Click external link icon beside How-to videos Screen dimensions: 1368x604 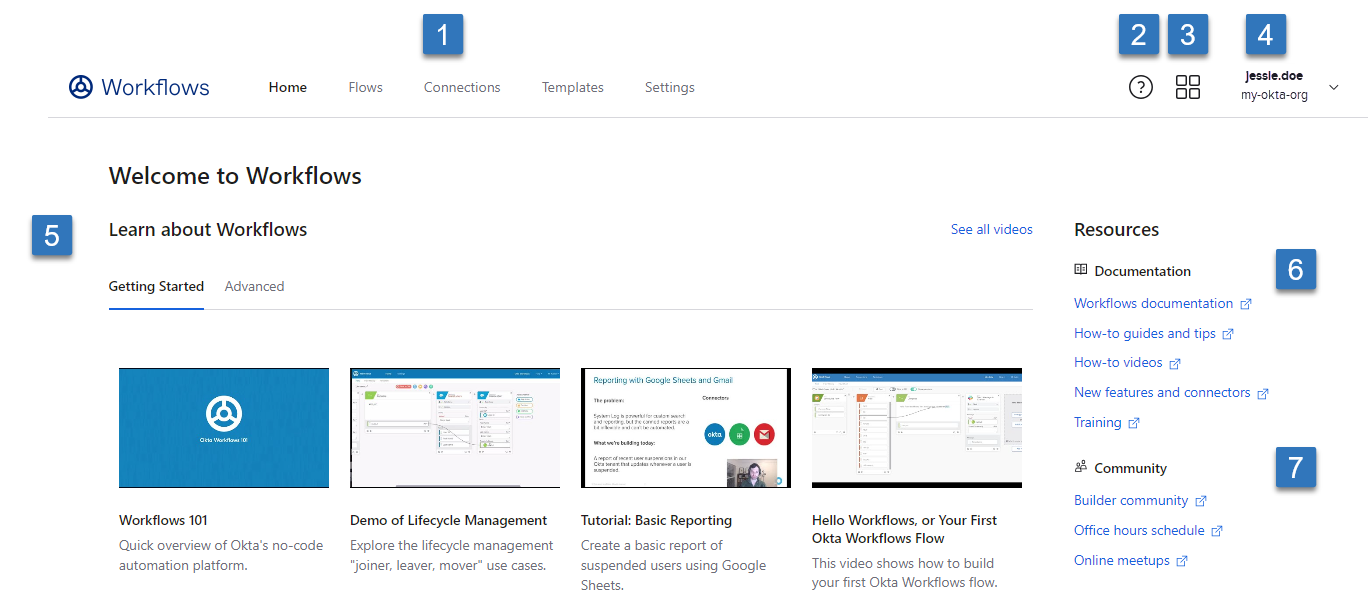click(1175, 363)
